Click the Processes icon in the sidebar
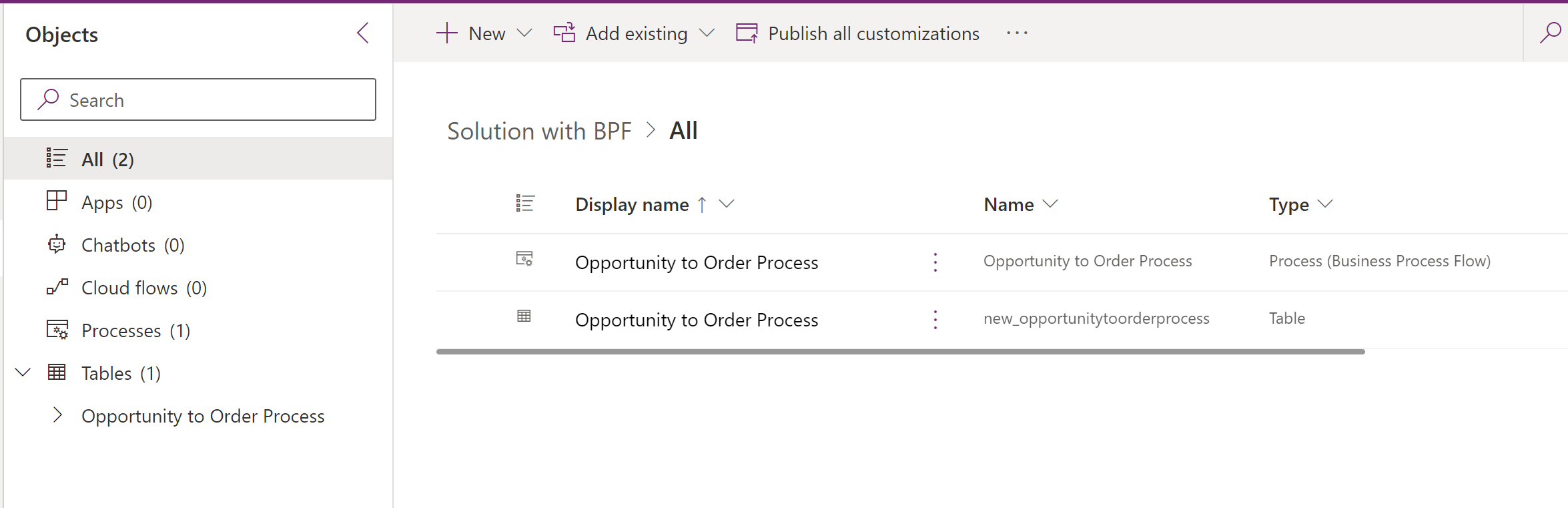The image size is (1568, 508). click(56, 330)
